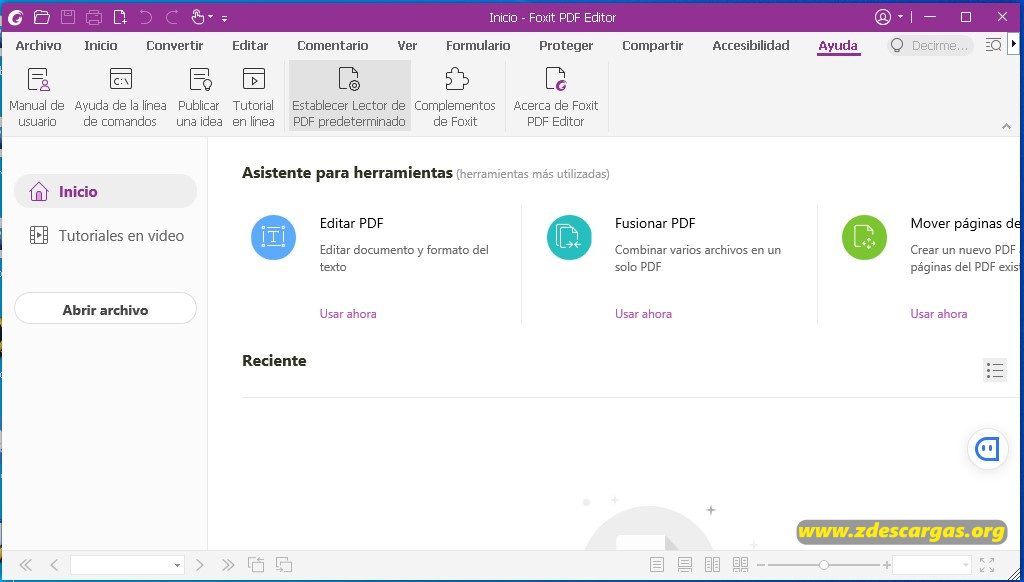Click the Editar PDF blue circle icon
The width and height of the screenshot is (1024, 582).
pos(273,236)
